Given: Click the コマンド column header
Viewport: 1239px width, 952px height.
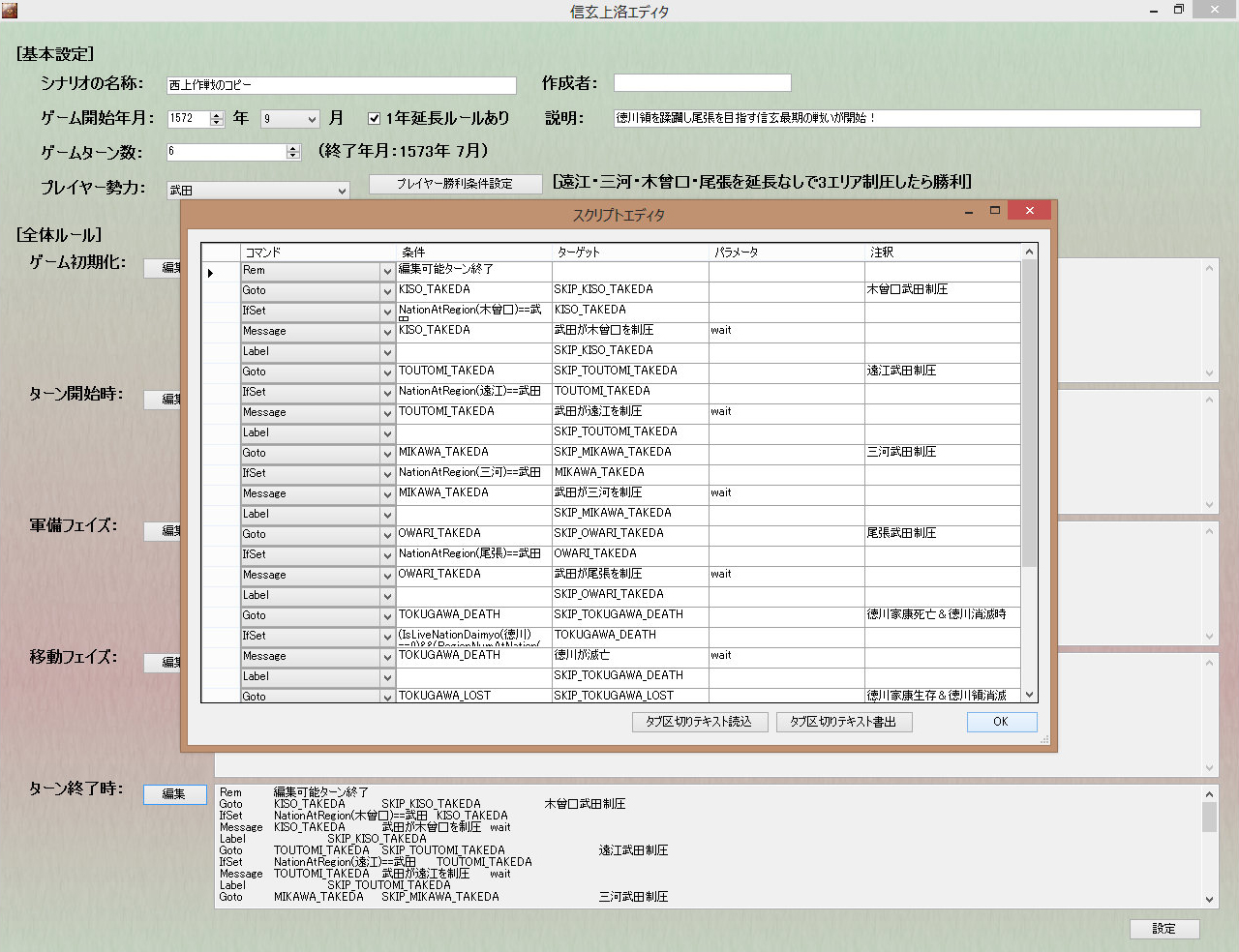Looking at the screenshot, I should tap(318, 252).
